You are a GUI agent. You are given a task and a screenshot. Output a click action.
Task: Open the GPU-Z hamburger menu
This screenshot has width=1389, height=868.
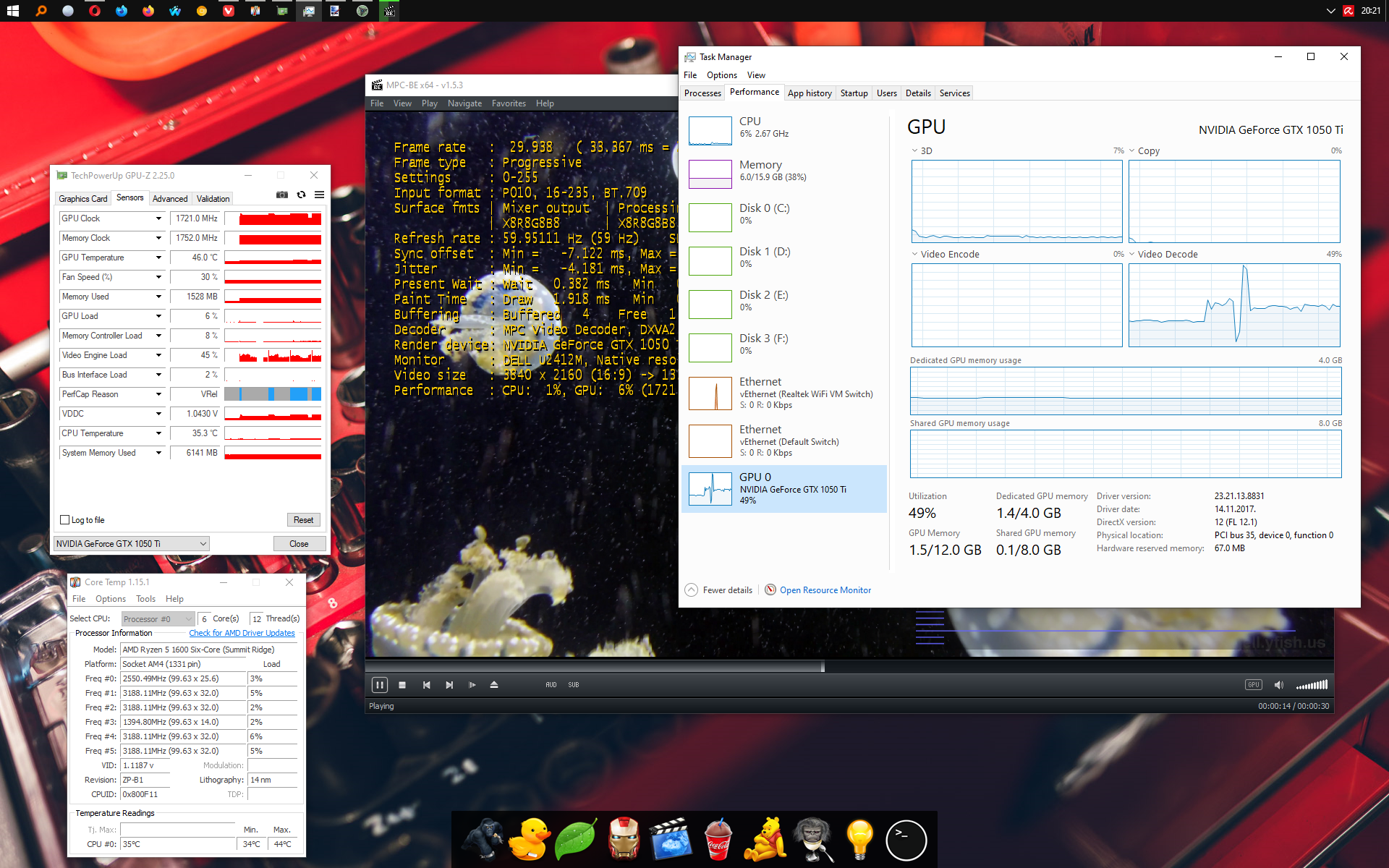[319, 195]
